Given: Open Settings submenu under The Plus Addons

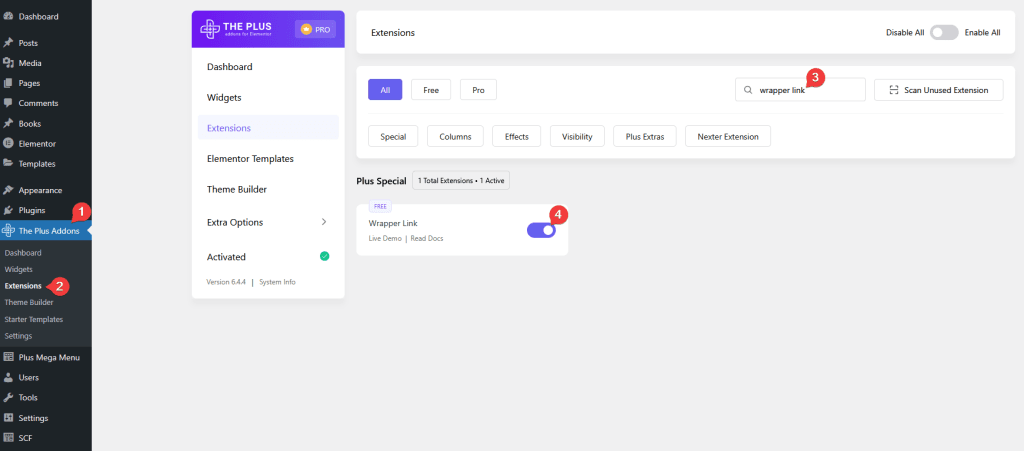Looking at the screenshot, I should click(x=18, y=335).
